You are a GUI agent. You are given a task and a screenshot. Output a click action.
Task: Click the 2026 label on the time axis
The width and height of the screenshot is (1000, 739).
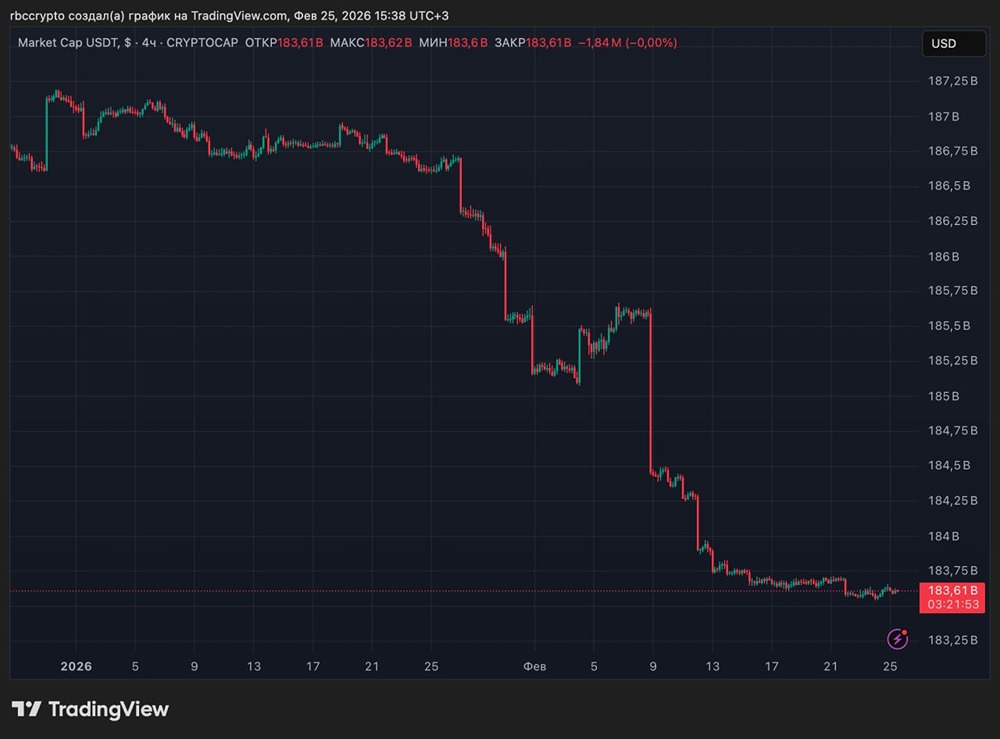point(76,666)
